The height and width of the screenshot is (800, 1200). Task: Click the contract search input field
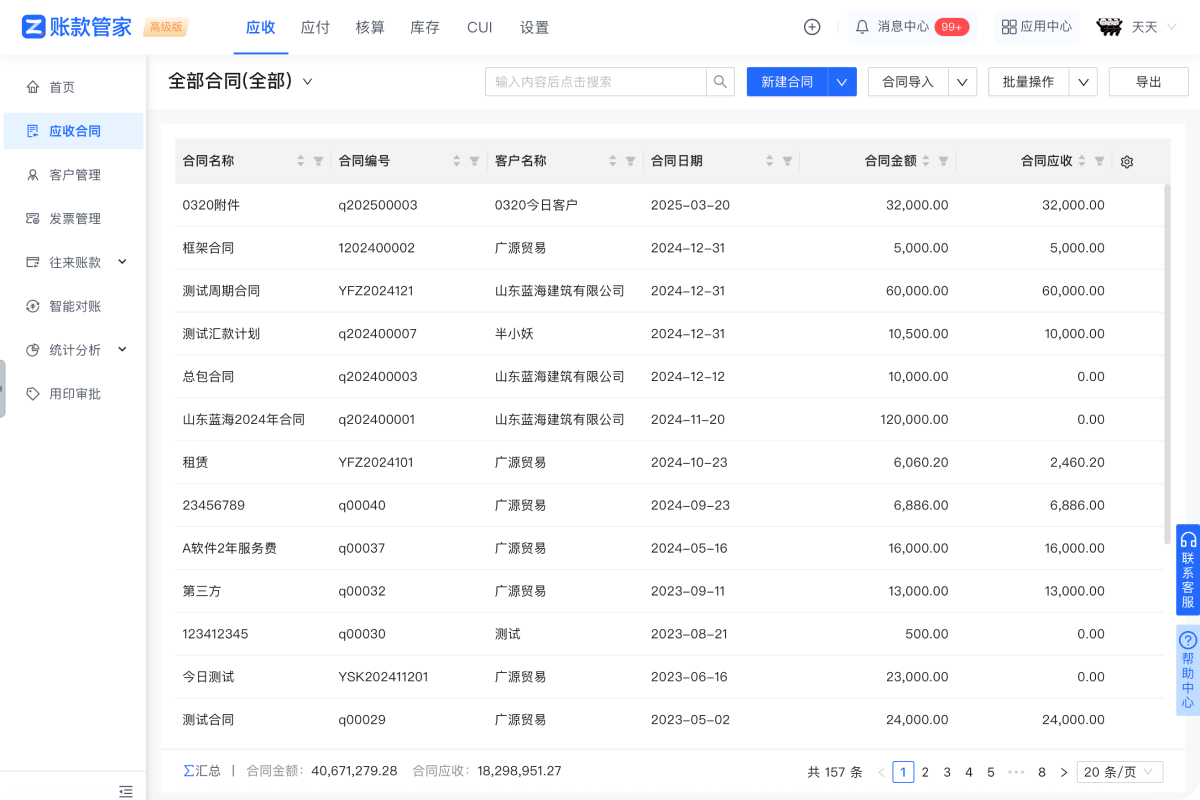[595, 82]
